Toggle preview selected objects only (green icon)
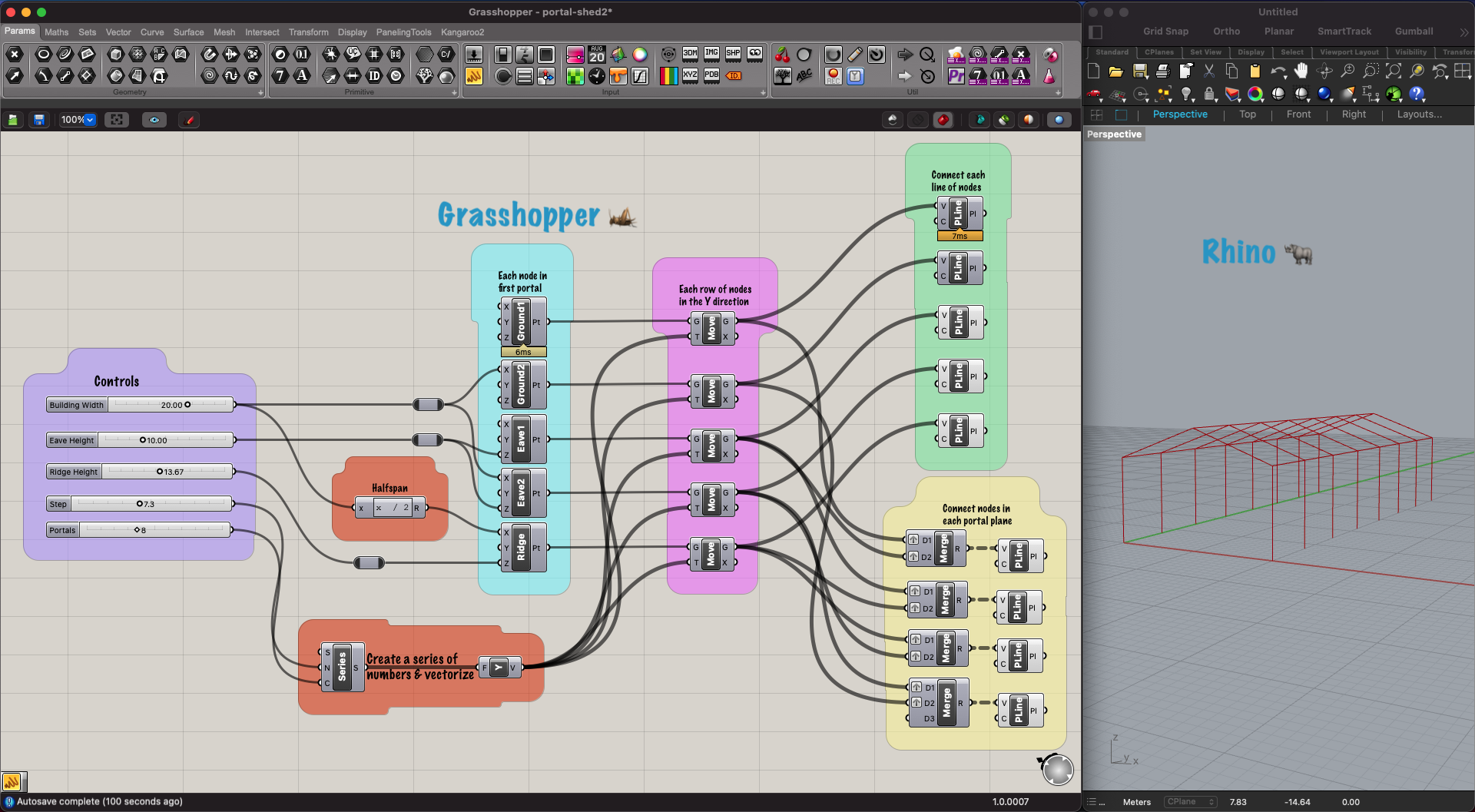 [1004, 120]
